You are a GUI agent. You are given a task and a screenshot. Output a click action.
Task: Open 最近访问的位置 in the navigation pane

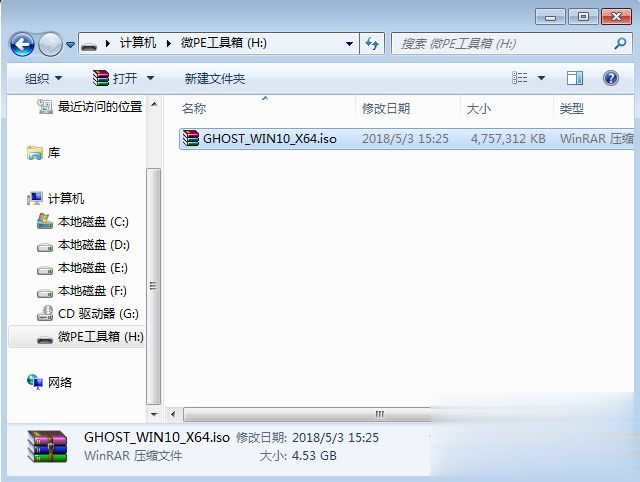point(100,107)
